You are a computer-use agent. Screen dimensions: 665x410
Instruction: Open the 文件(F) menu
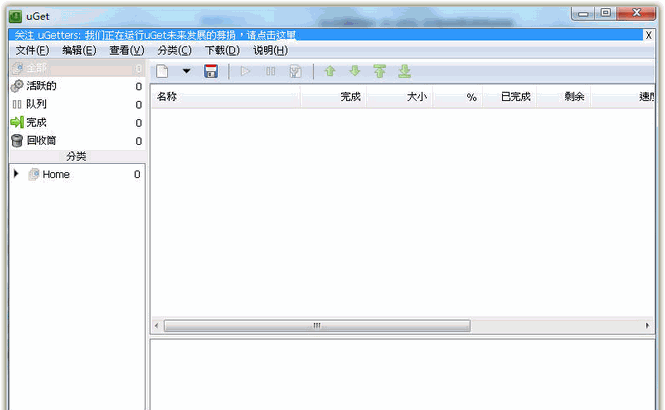[x=32, y=50]
